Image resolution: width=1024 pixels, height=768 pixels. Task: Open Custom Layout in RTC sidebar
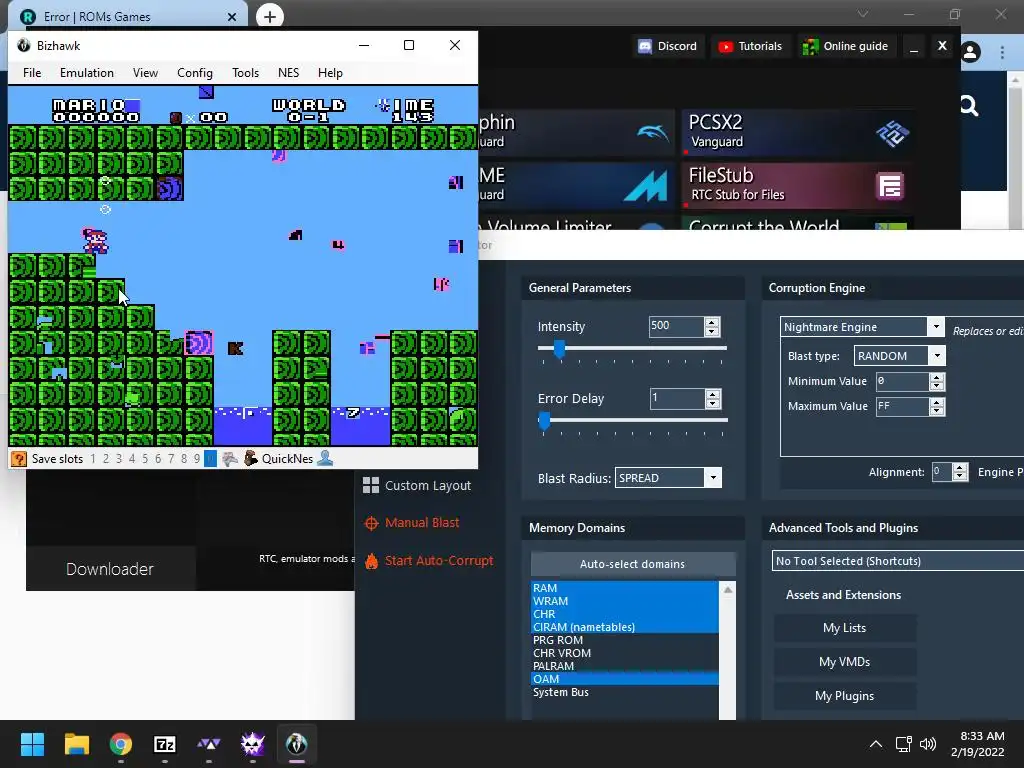(x=417, y=485)
